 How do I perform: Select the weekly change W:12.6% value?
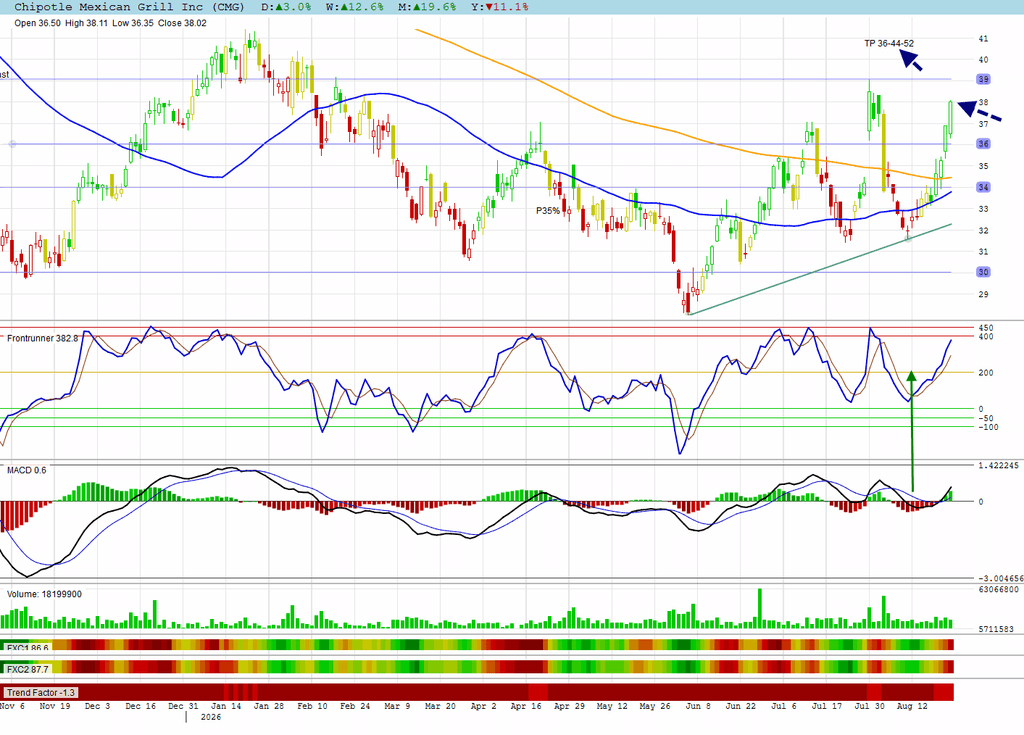coord(355,7)
